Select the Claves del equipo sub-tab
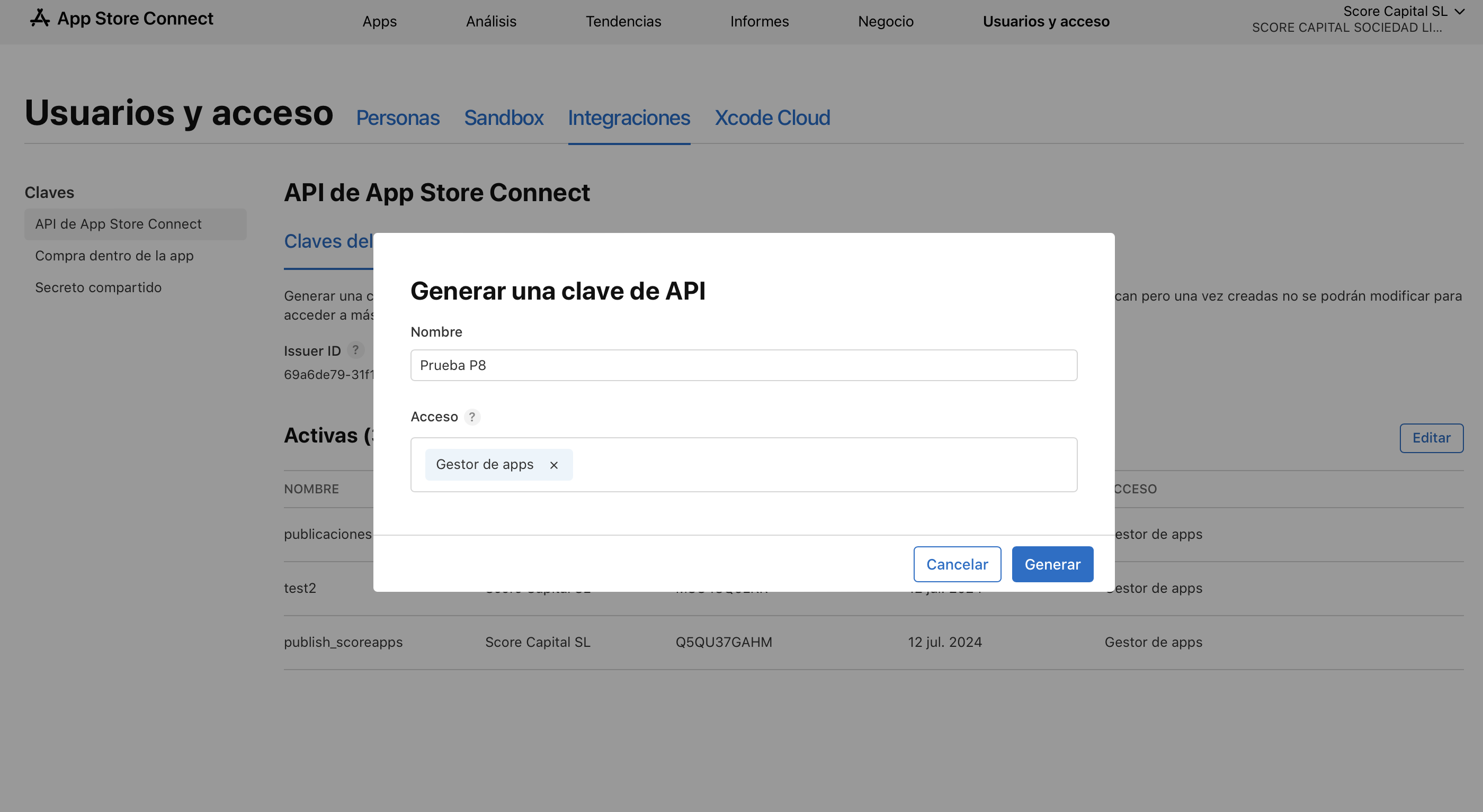Image resolution: width=1483 pixels, height=812 pixels. click(x=329, y=242)
